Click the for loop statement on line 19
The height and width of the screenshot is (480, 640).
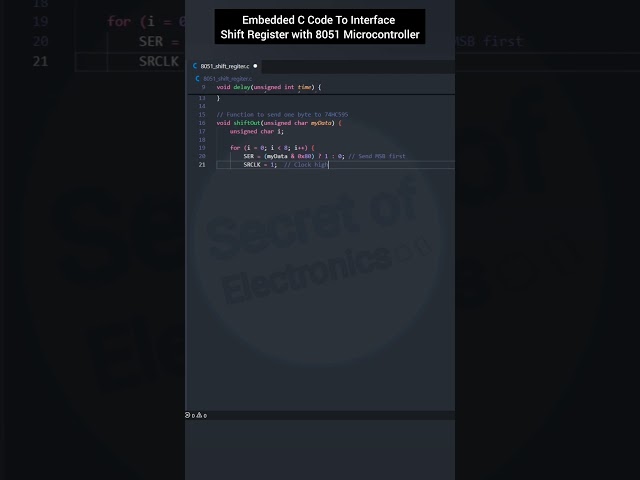(x=272, y=148)
